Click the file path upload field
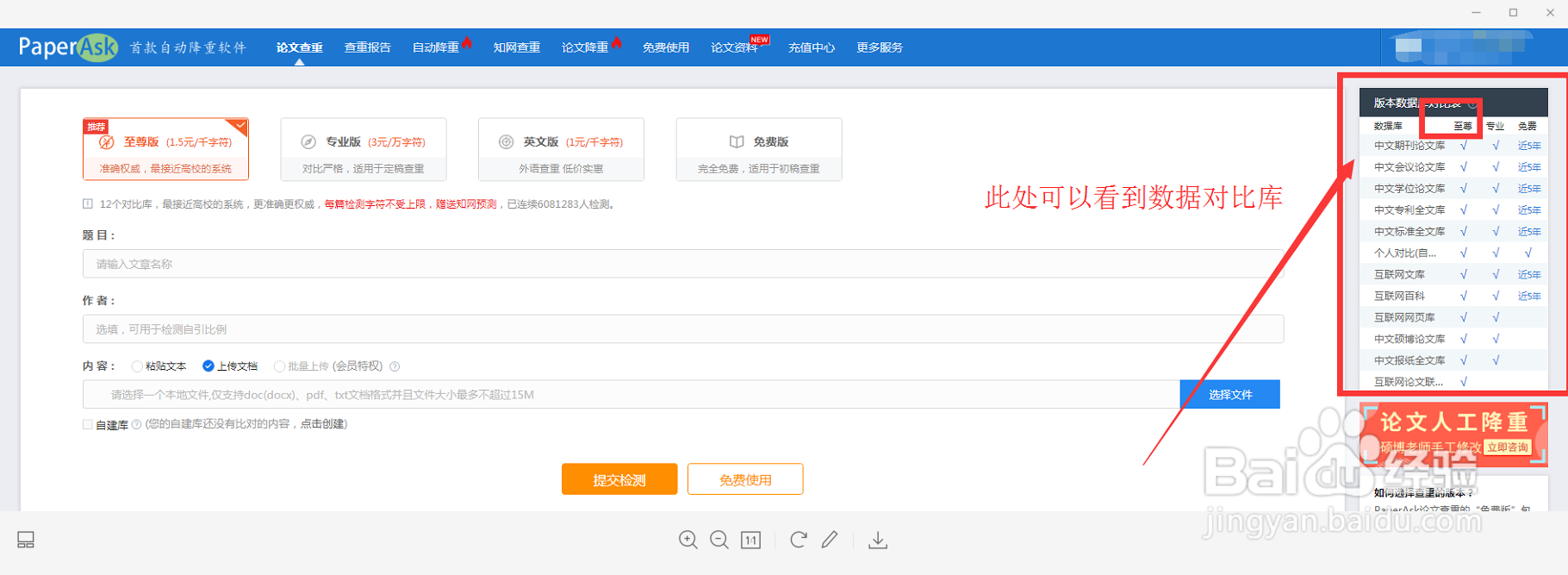This screenshot has height=575, width=1568. pos(631,394)
